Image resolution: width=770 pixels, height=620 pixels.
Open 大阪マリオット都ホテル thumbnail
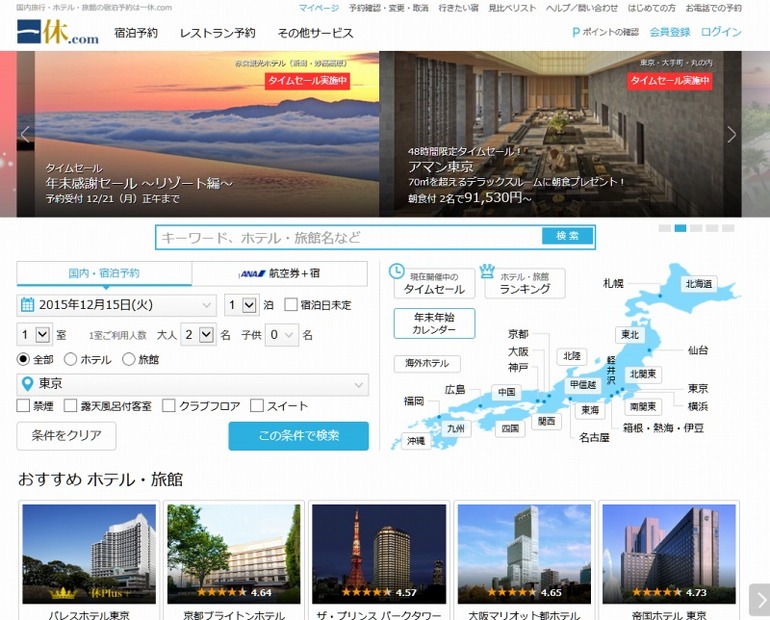click(x=524, y=554)
